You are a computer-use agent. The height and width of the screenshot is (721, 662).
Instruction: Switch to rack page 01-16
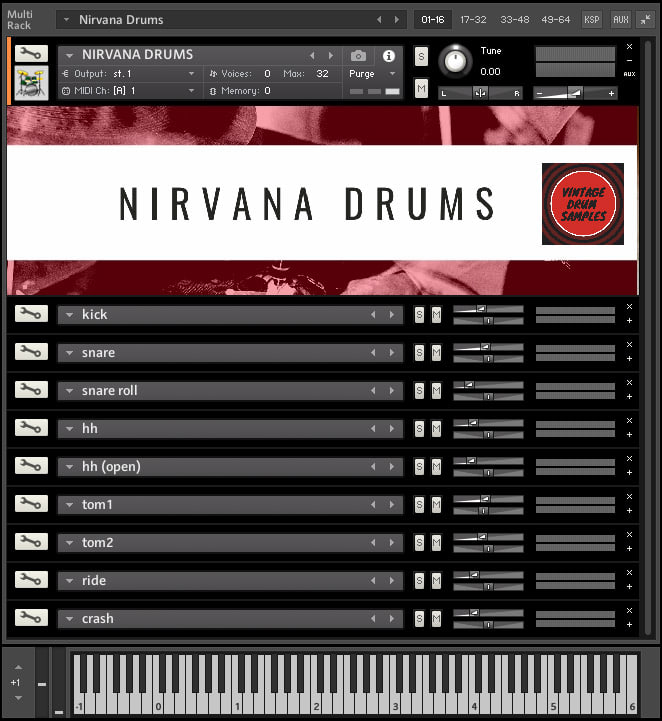(433, 20)
